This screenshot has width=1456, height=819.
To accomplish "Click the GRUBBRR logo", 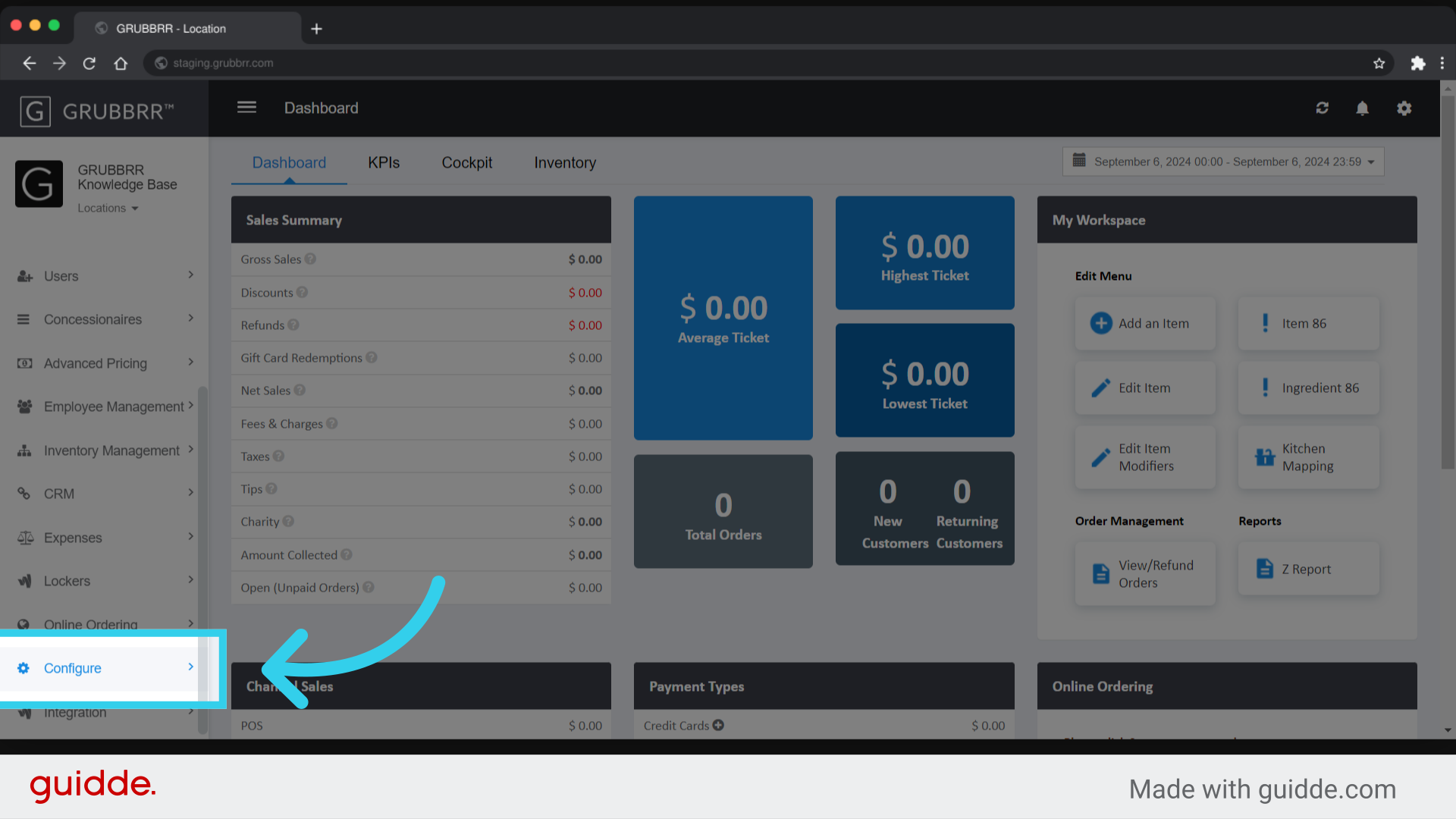I will tap(97, 111).
